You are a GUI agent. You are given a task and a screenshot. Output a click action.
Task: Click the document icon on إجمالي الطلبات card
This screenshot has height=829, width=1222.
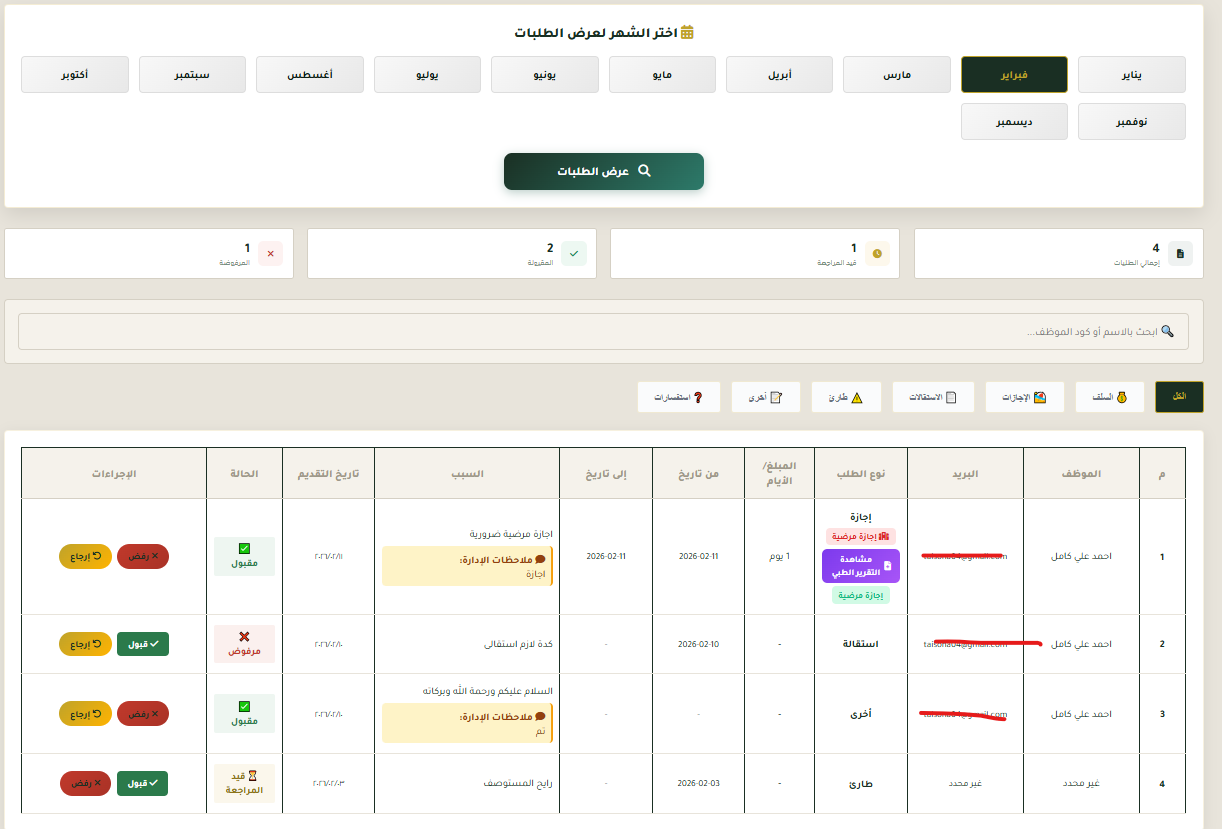click(x=1179, y=253)
